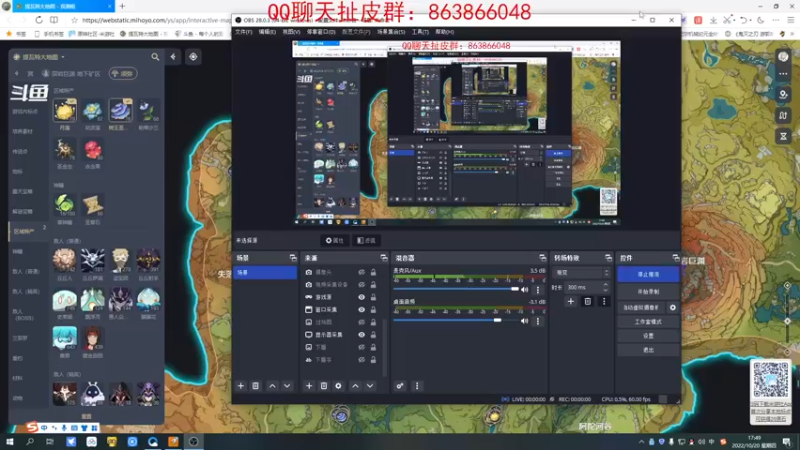Open 滤镜 button above Sources panel
The width and height of the screenshot is (800, 450).
point(366,240)
